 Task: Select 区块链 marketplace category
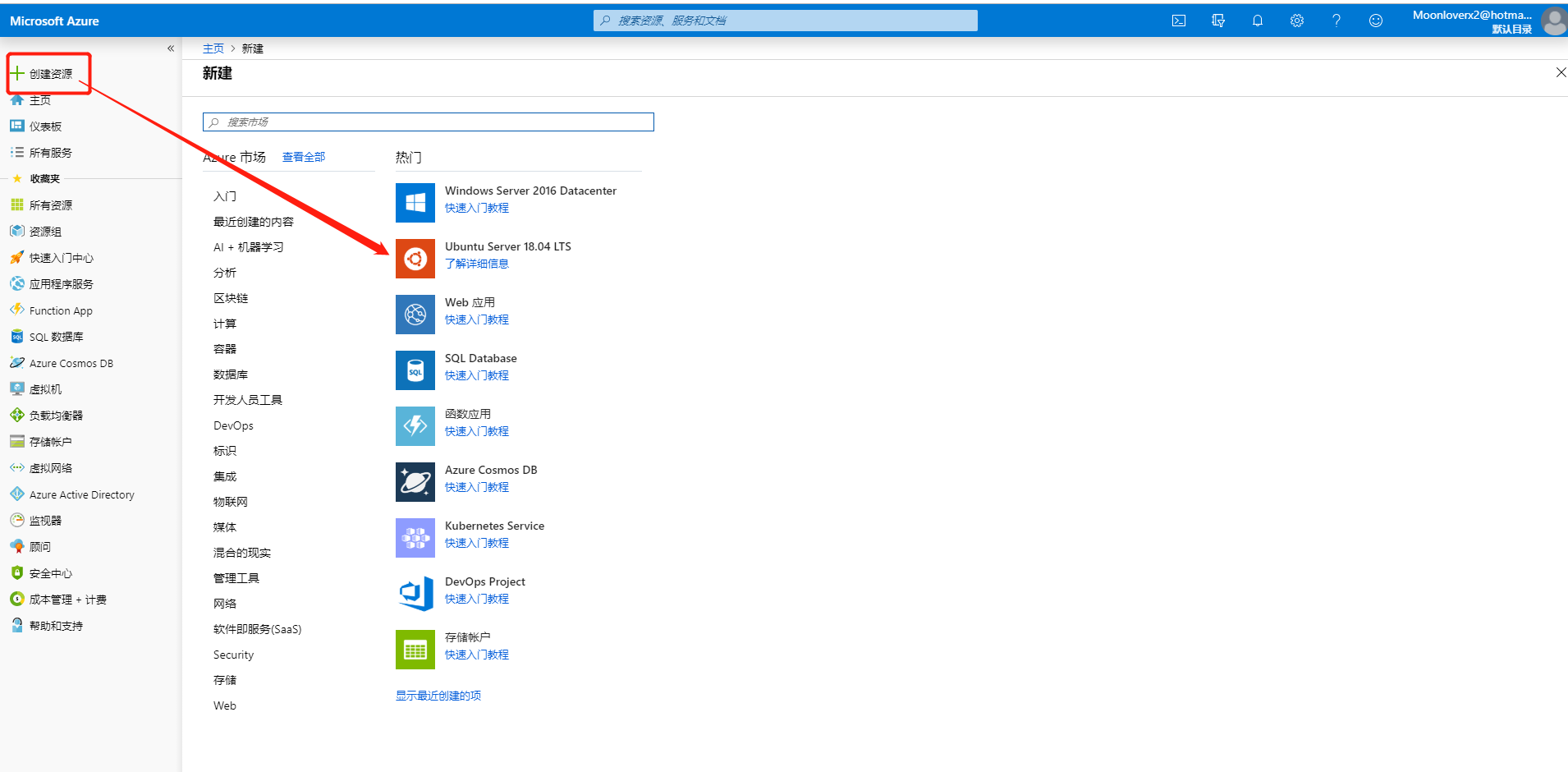(231, 298)
